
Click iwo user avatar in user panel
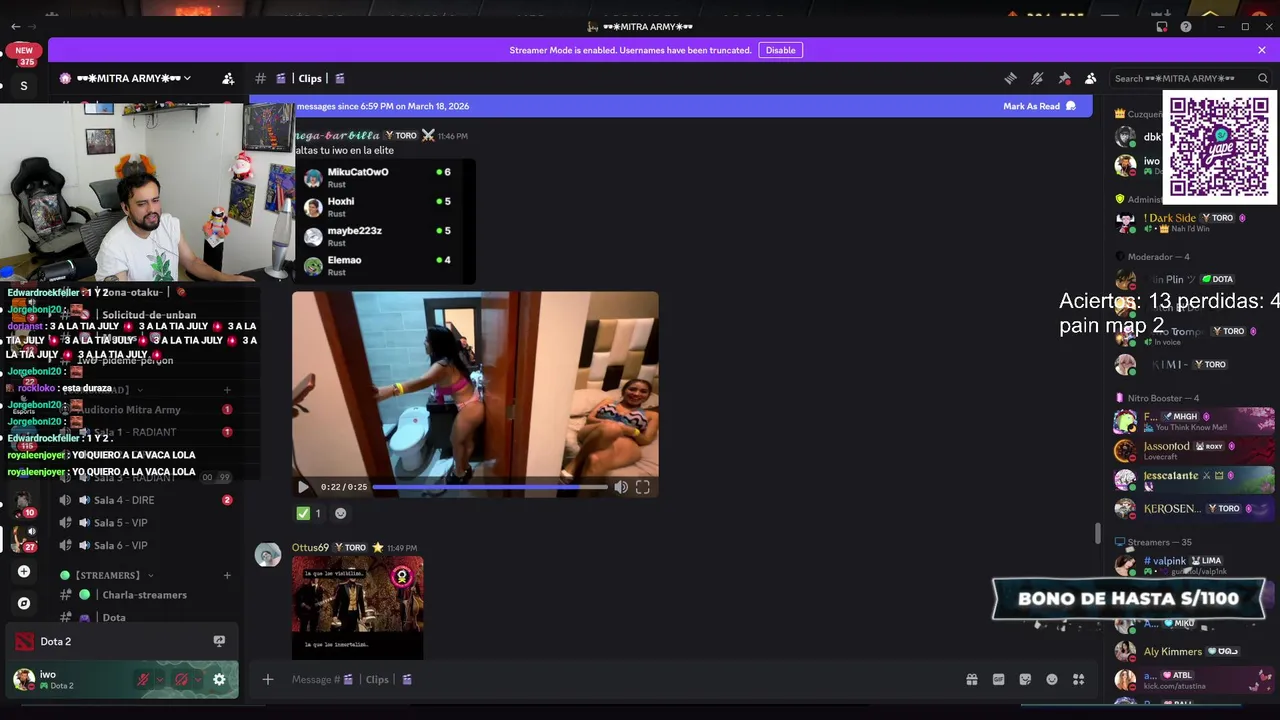24,680
